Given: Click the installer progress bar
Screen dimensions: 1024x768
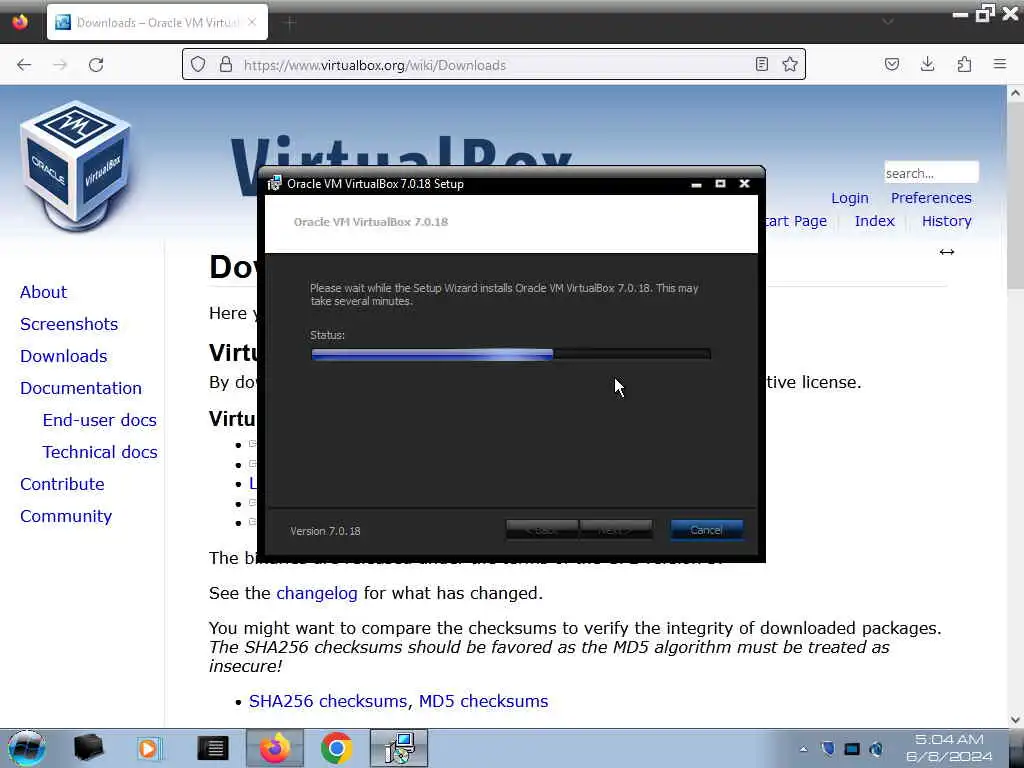Looking at the screenshot, I should (511, 354).
